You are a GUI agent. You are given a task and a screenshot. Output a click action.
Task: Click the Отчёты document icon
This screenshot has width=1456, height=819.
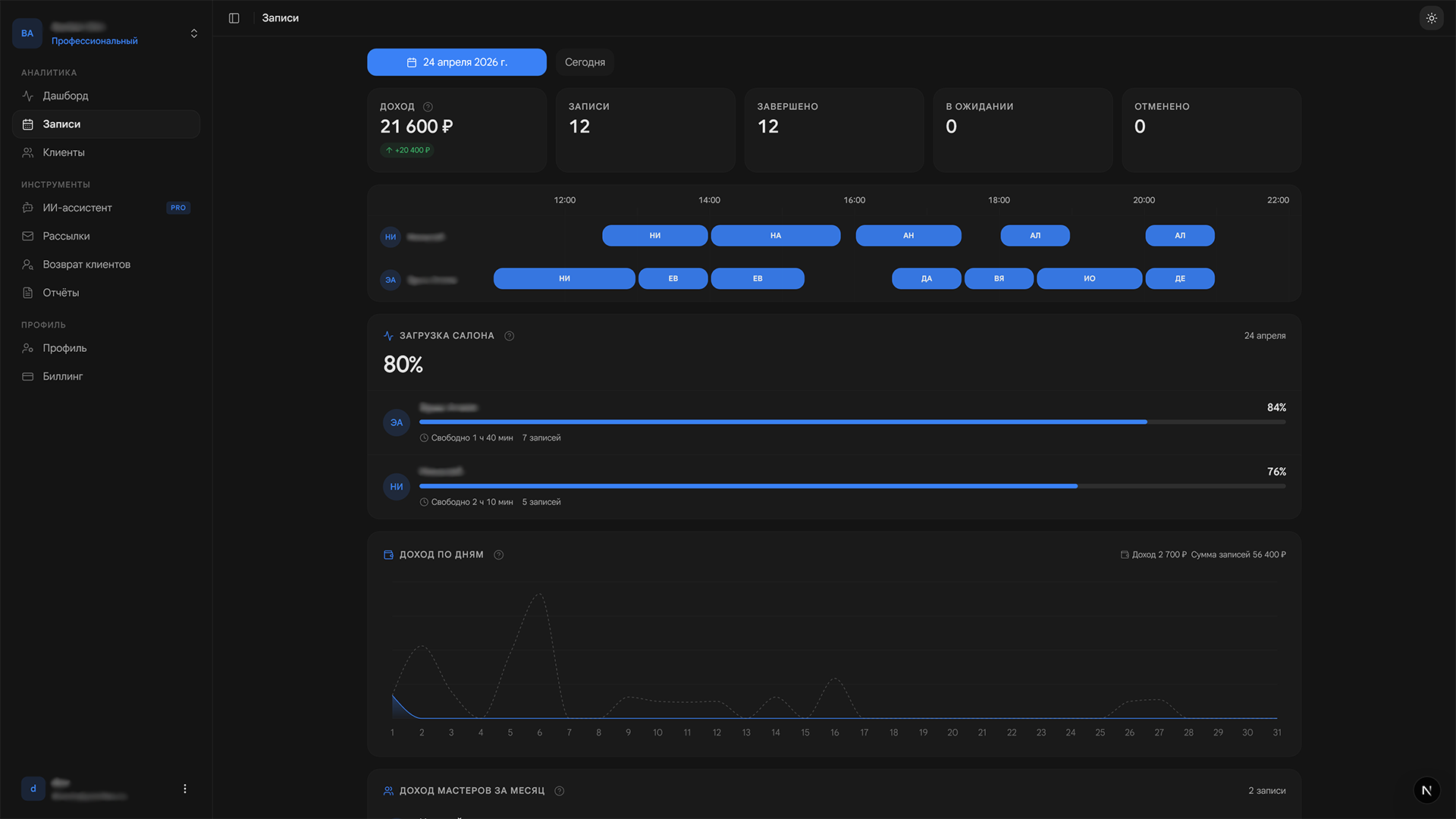click(x=28, y=293)
